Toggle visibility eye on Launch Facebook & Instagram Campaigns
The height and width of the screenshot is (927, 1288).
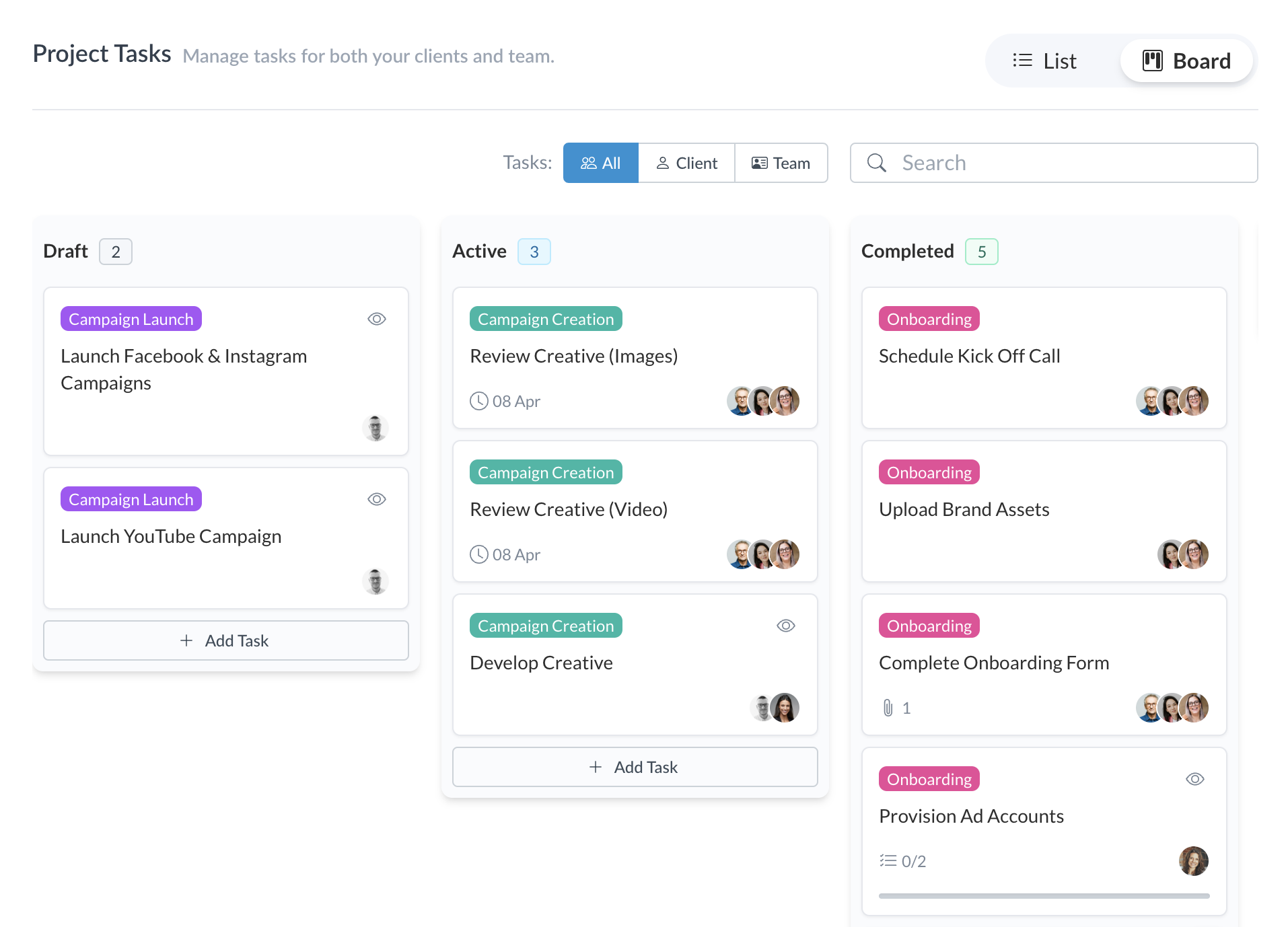(x=377, y=319)
